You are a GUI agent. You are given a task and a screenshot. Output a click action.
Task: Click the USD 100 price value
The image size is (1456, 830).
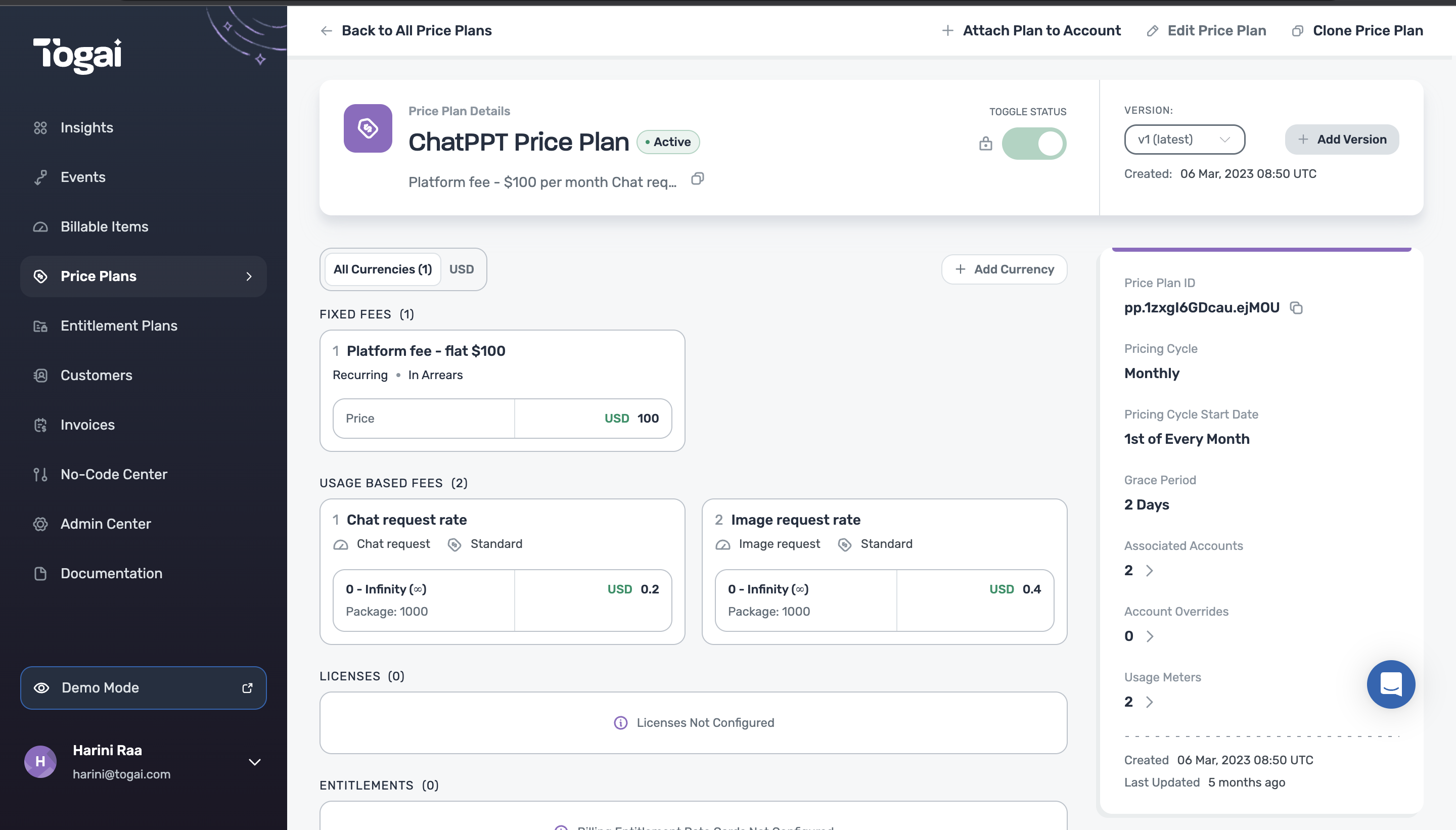click(x=631, y=419)
